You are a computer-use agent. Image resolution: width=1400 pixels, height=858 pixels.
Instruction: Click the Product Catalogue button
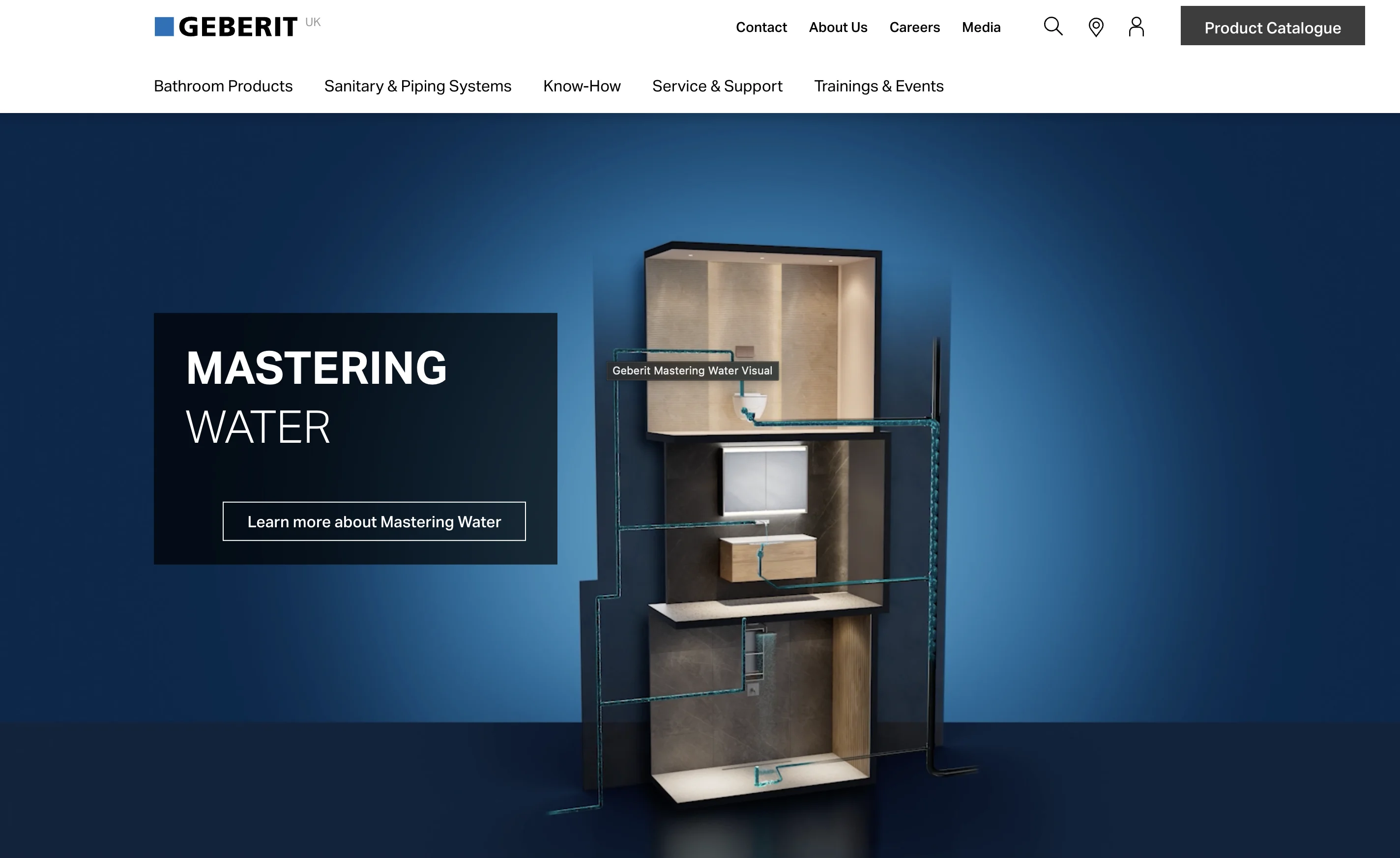[1272, 26]
